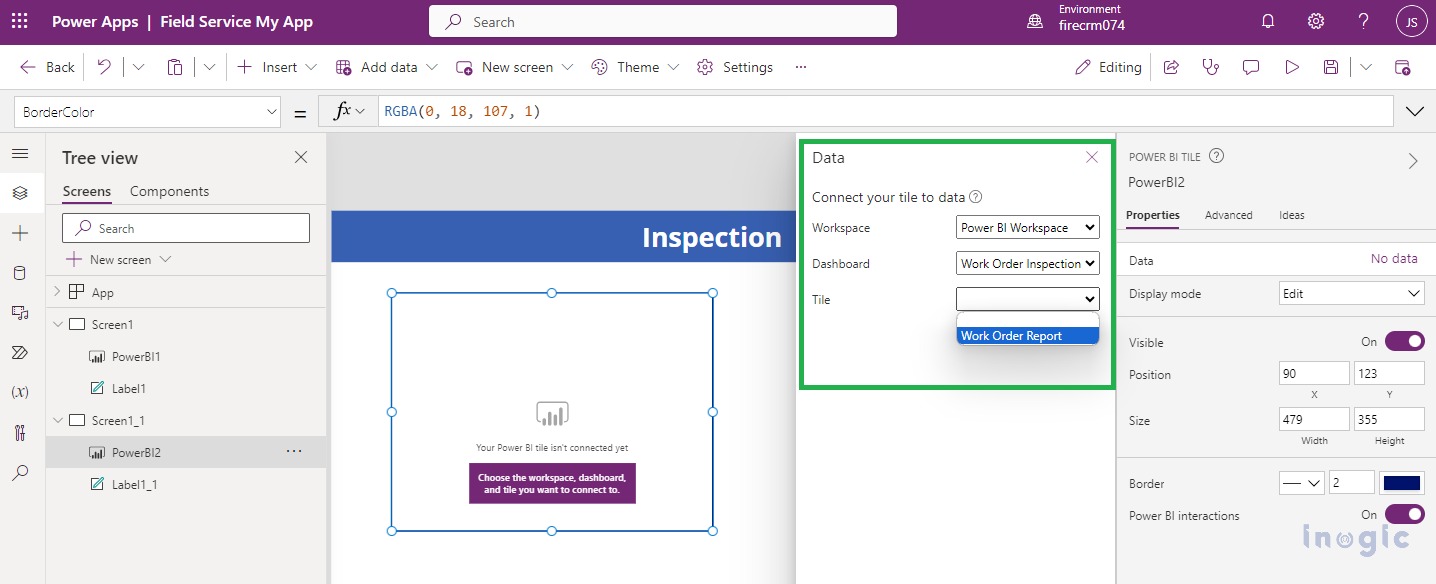
Task: Click the info icon beside POWER BI TILE
Action: (x=1217, y=156)
